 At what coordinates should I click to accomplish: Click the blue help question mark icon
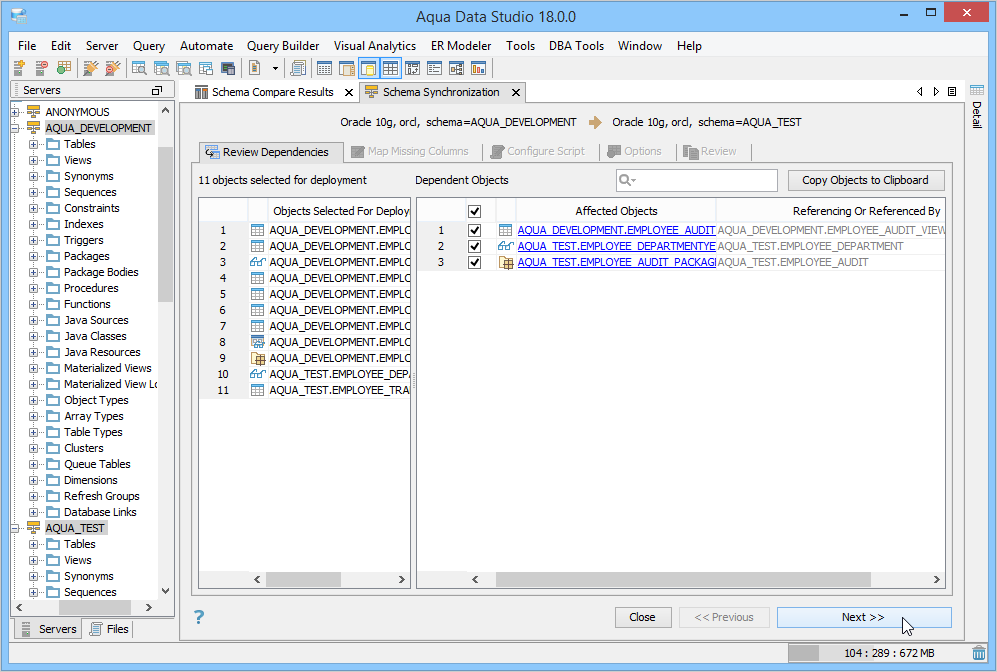pos(199,617)
